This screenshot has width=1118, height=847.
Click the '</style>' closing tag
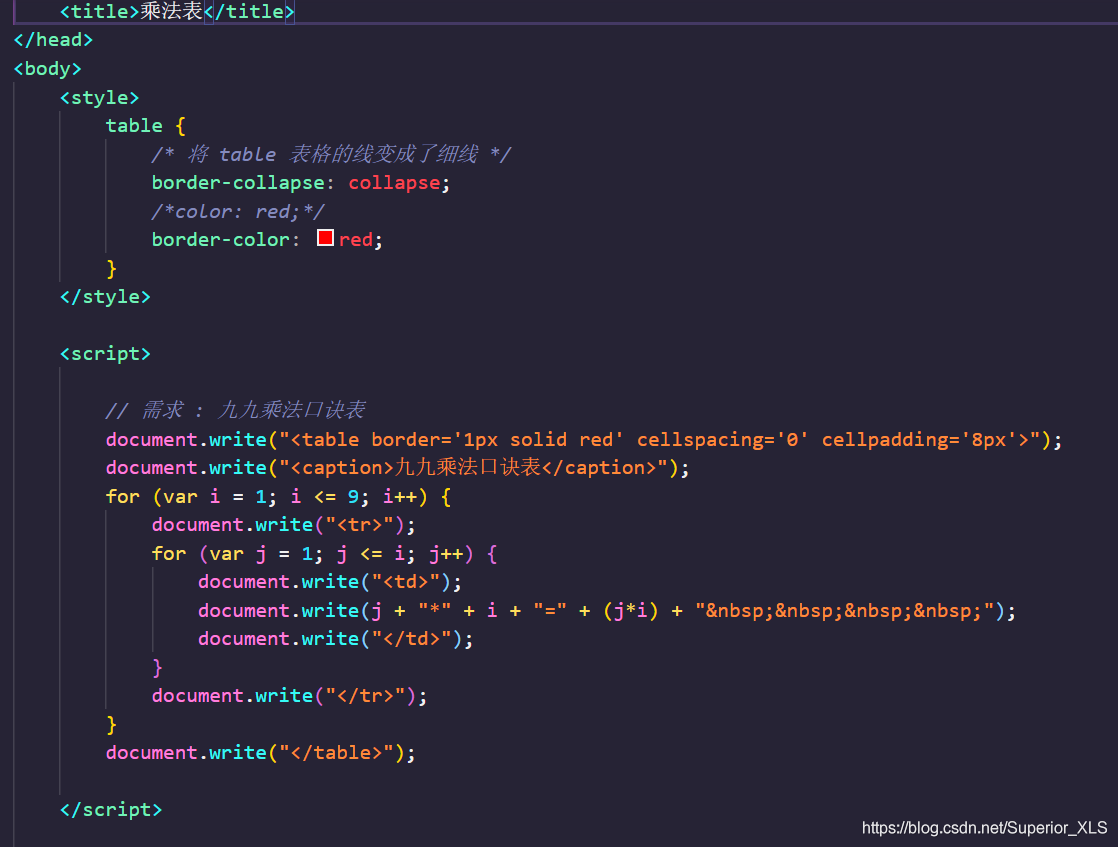(106, 297)
